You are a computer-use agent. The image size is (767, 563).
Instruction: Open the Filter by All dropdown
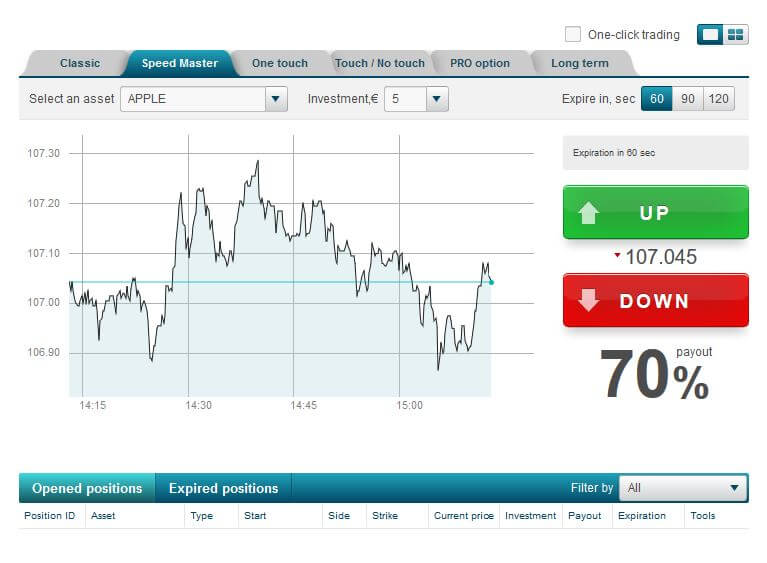683,488
